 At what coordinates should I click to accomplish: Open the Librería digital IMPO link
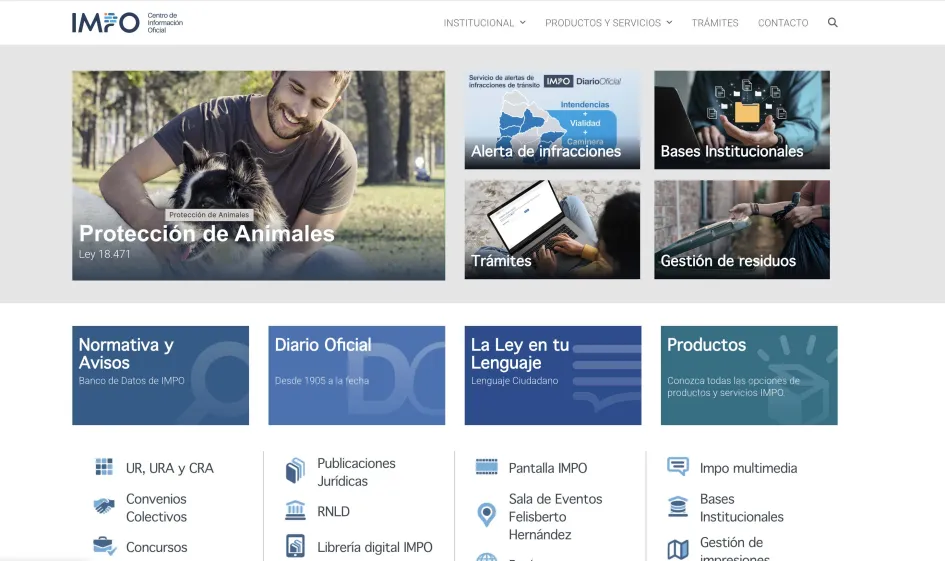tap(374, 547)
